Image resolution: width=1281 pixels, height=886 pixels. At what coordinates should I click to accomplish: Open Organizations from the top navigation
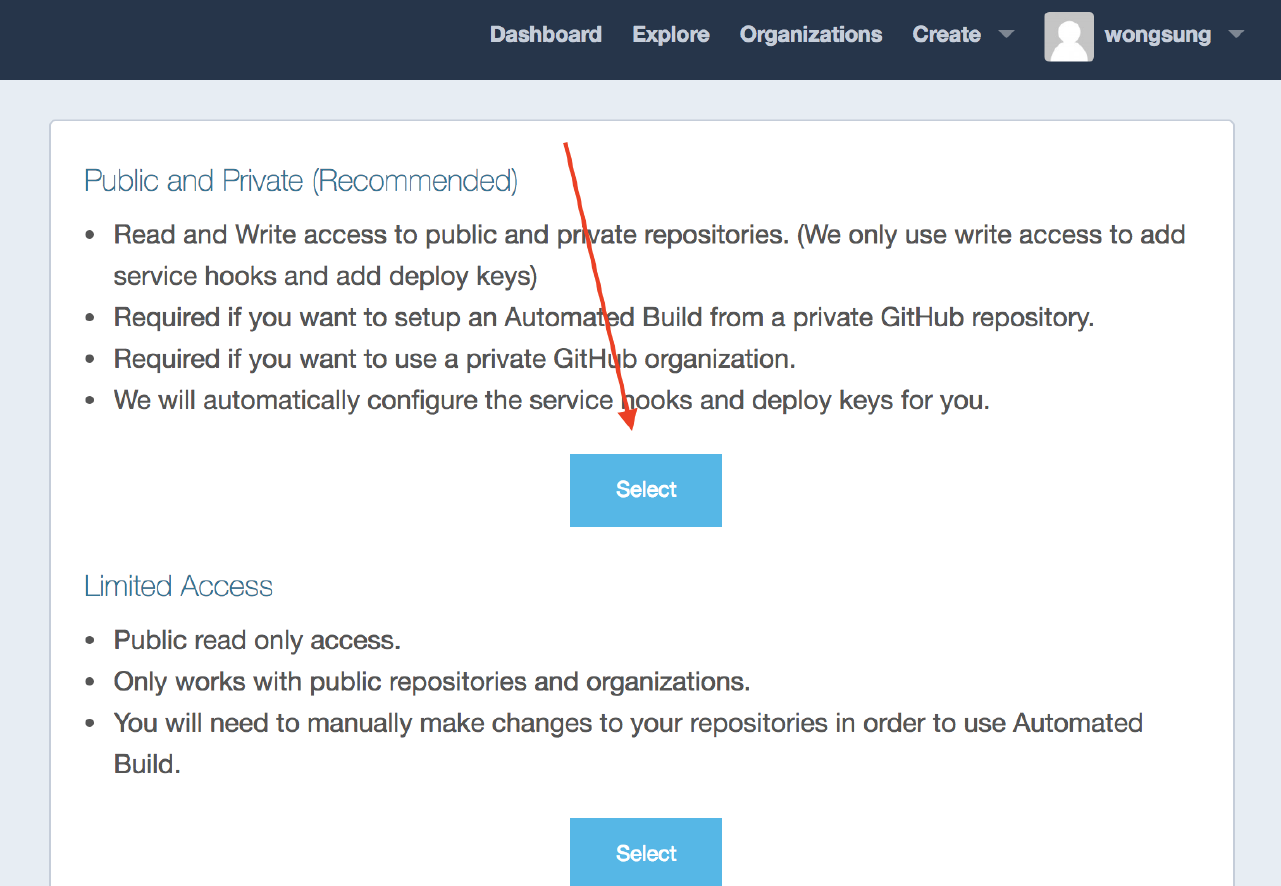[x=811, y=35]
